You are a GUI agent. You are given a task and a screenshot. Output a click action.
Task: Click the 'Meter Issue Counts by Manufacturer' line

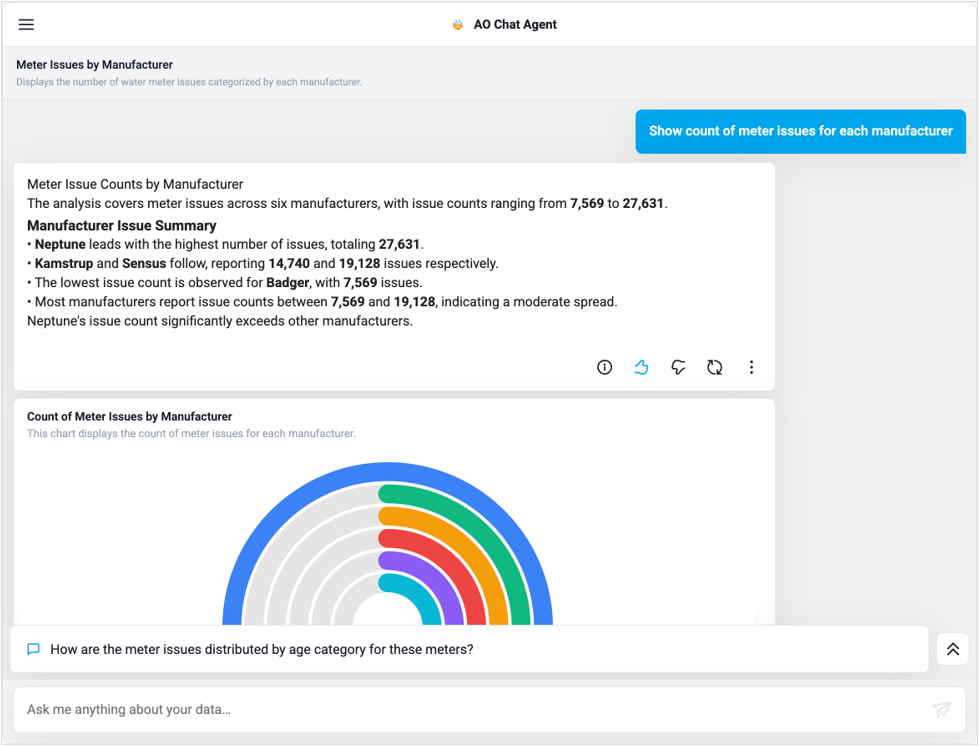(x=135, y=184)
